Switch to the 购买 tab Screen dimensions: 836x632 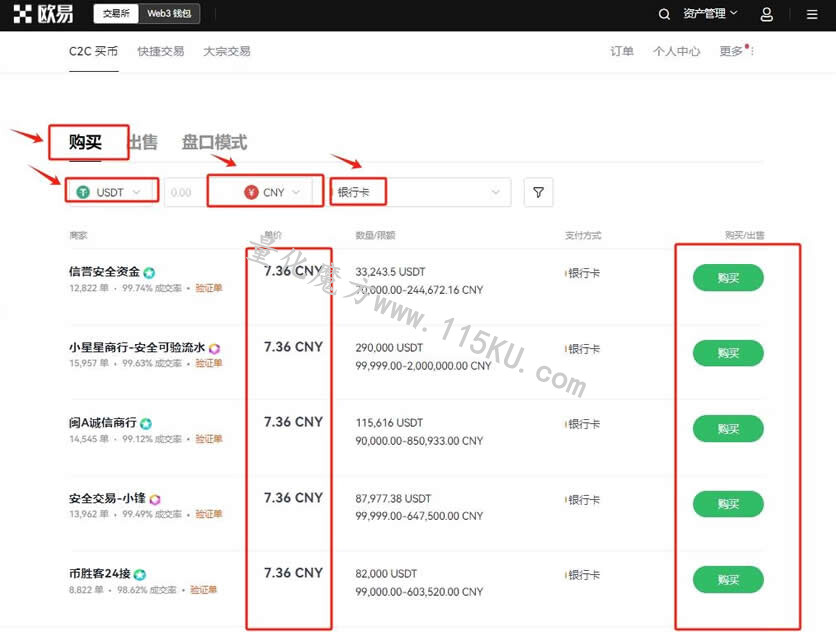(x=85, y=142)
